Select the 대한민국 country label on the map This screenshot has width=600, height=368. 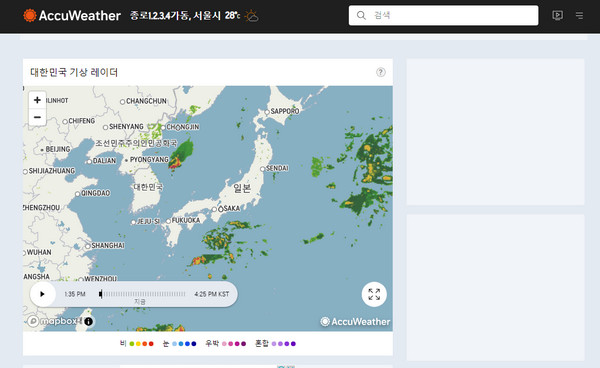point(148,187)
